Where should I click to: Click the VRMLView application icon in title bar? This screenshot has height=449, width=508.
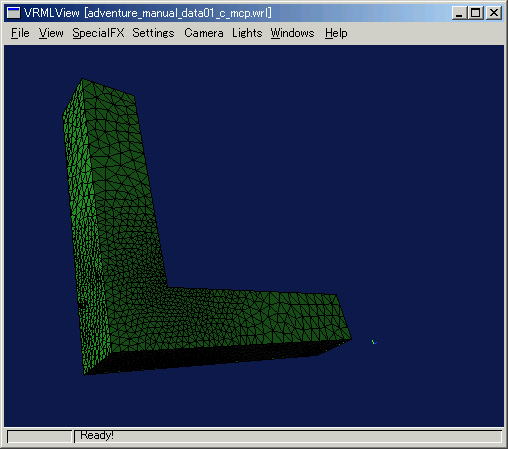coord(13,13)
